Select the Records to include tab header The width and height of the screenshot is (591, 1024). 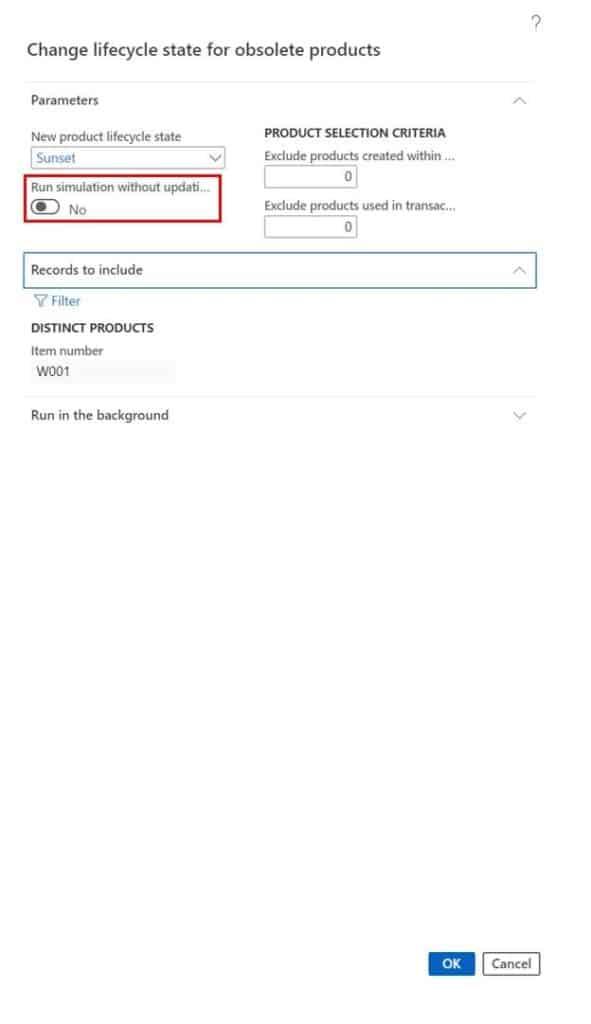tap(280, 270)
